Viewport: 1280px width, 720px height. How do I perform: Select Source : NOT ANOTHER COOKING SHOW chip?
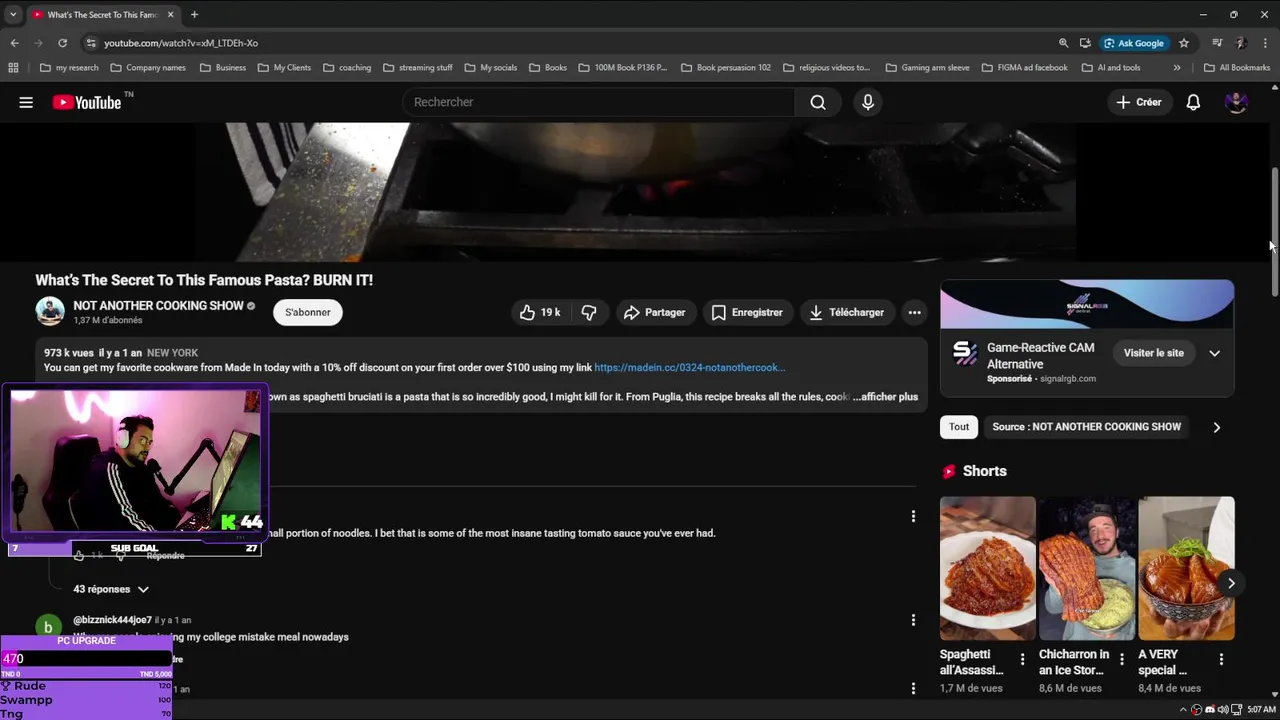tap(1086, 427)
